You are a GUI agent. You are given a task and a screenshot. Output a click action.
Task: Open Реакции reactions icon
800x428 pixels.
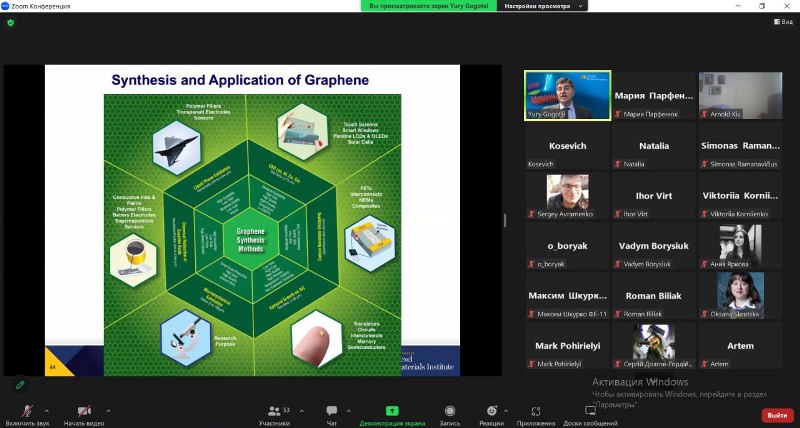(x=491, y=414)
